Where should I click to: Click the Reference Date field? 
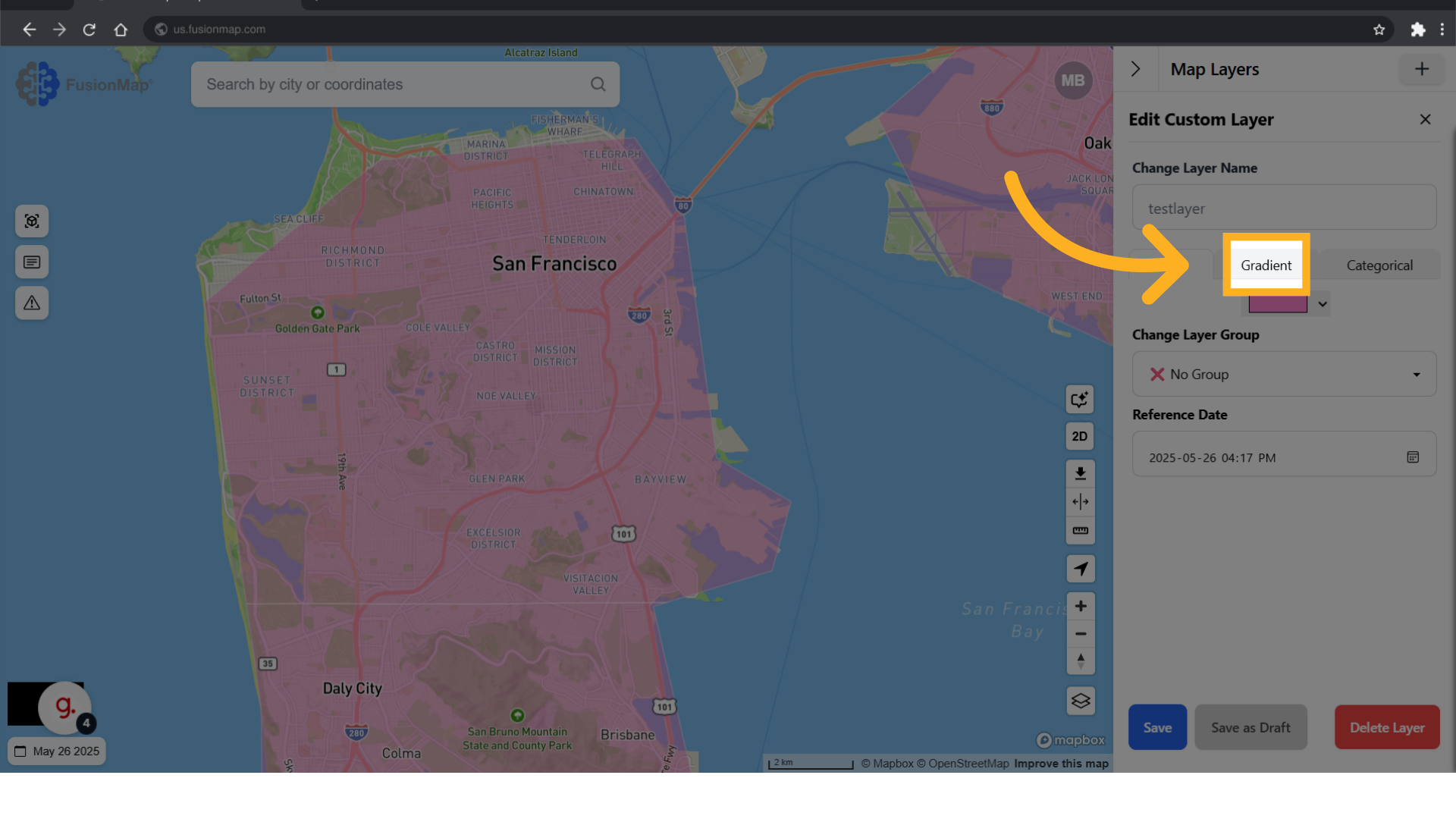[x=1284, y=454]
